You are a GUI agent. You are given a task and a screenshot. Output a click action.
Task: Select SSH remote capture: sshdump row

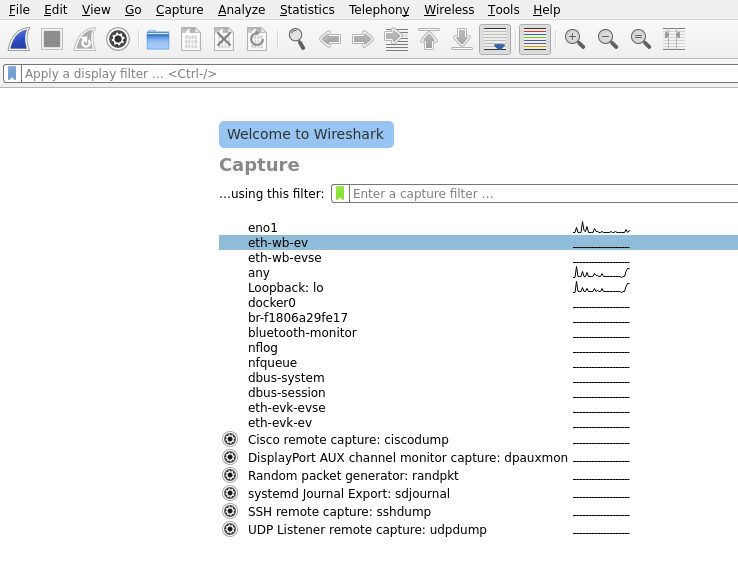[x=478, y=511]
